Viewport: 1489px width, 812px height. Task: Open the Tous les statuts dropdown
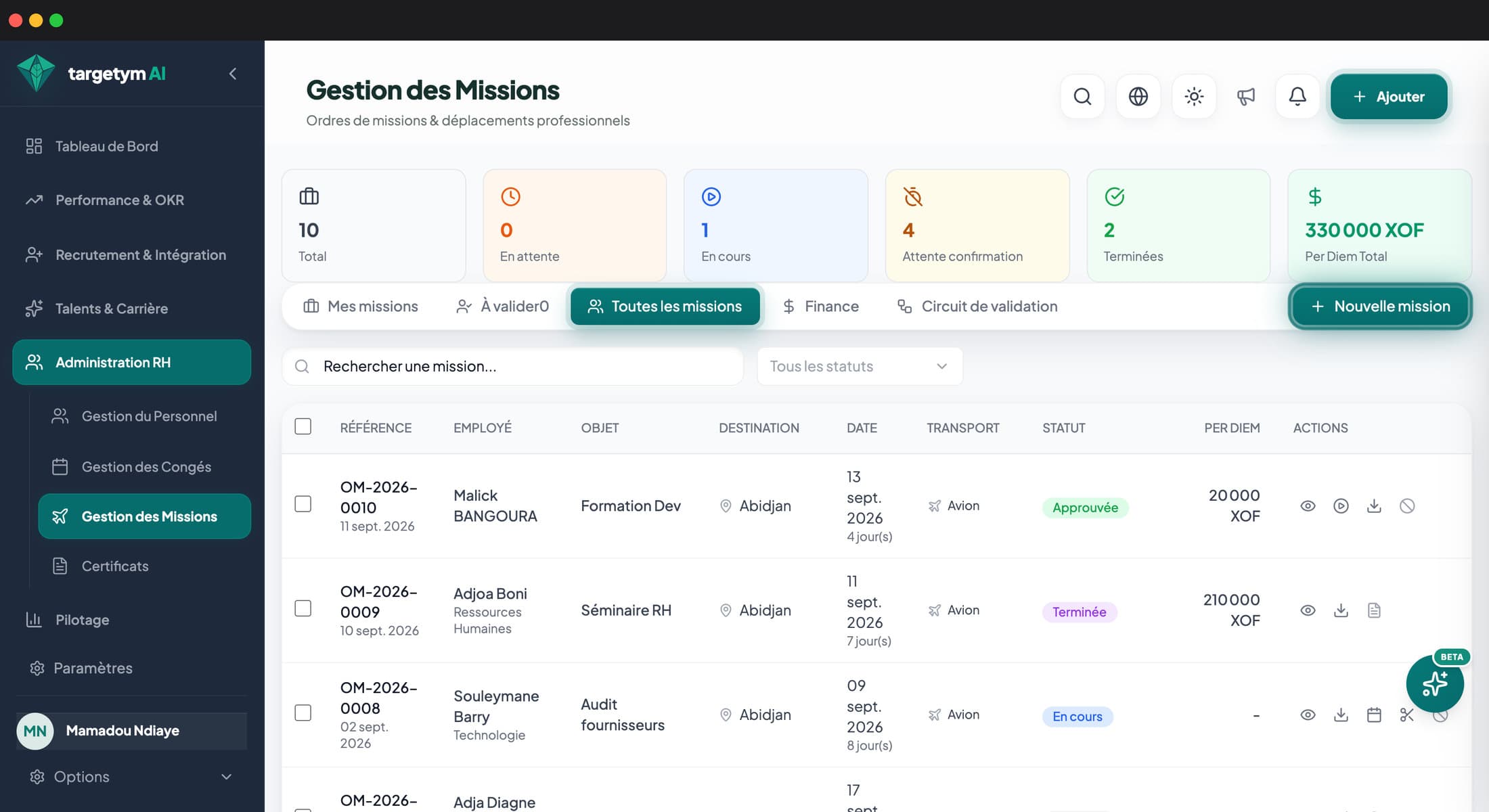click(860, 366)
